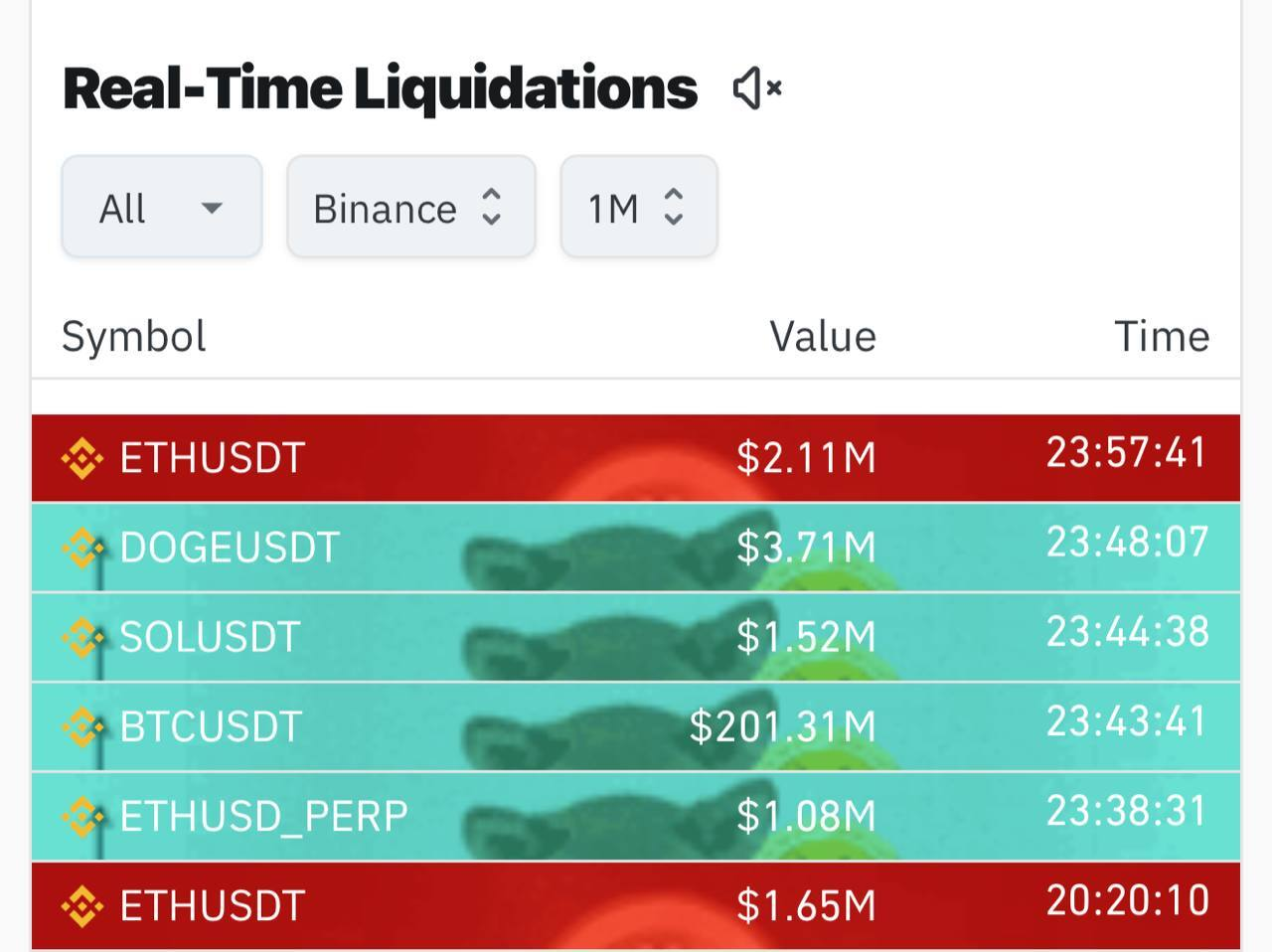
Task: Open the 1M threshold selector
Action: tap(638, 208)
